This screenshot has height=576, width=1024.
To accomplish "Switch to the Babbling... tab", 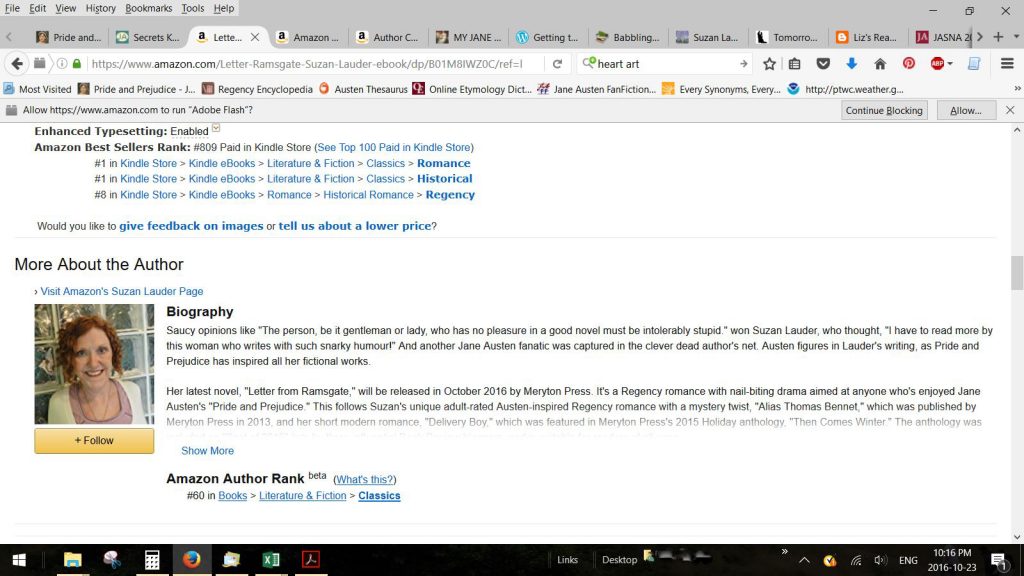I will (x=628, y=37).
